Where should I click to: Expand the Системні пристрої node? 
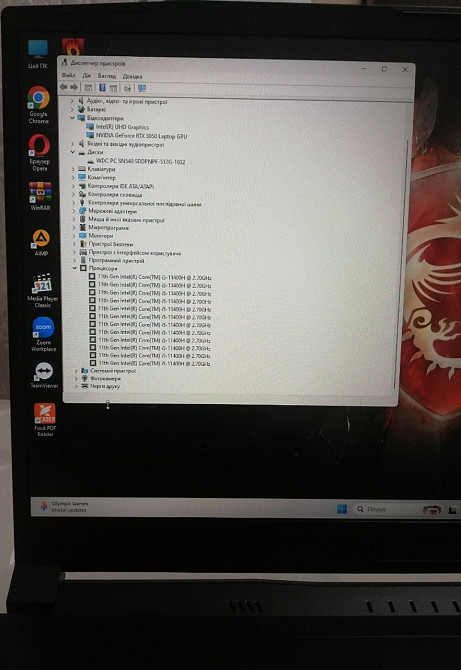76,371
